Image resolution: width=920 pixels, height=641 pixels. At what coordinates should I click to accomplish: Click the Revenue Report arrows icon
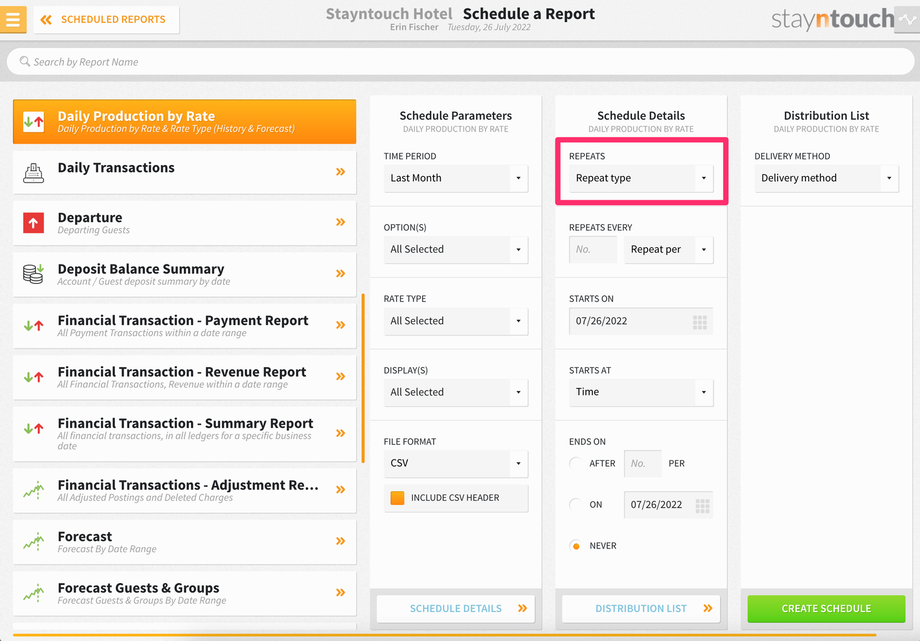pos(33,377)
